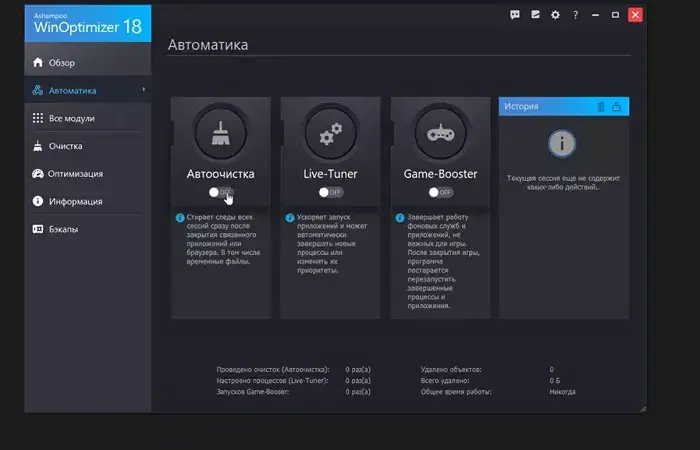Click the Live-Tuner gears icon

pyautogui.click(x=330, y=134)
